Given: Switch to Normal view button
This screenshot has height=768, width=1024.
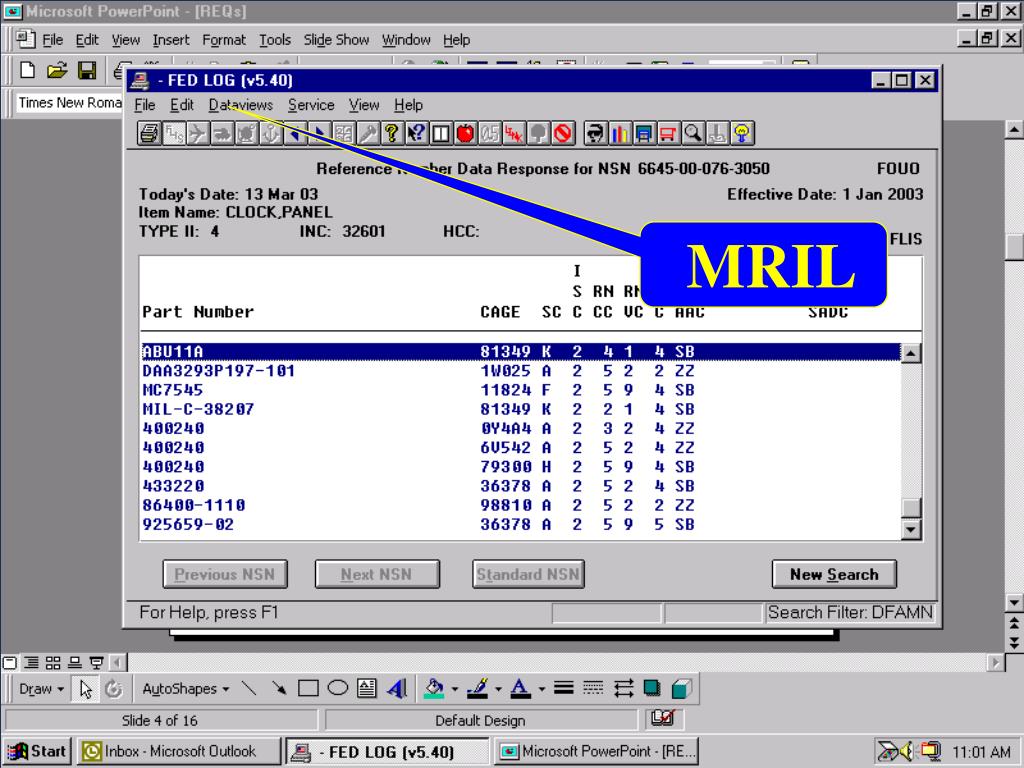Looking at the screenshot, I should (10, 663).
